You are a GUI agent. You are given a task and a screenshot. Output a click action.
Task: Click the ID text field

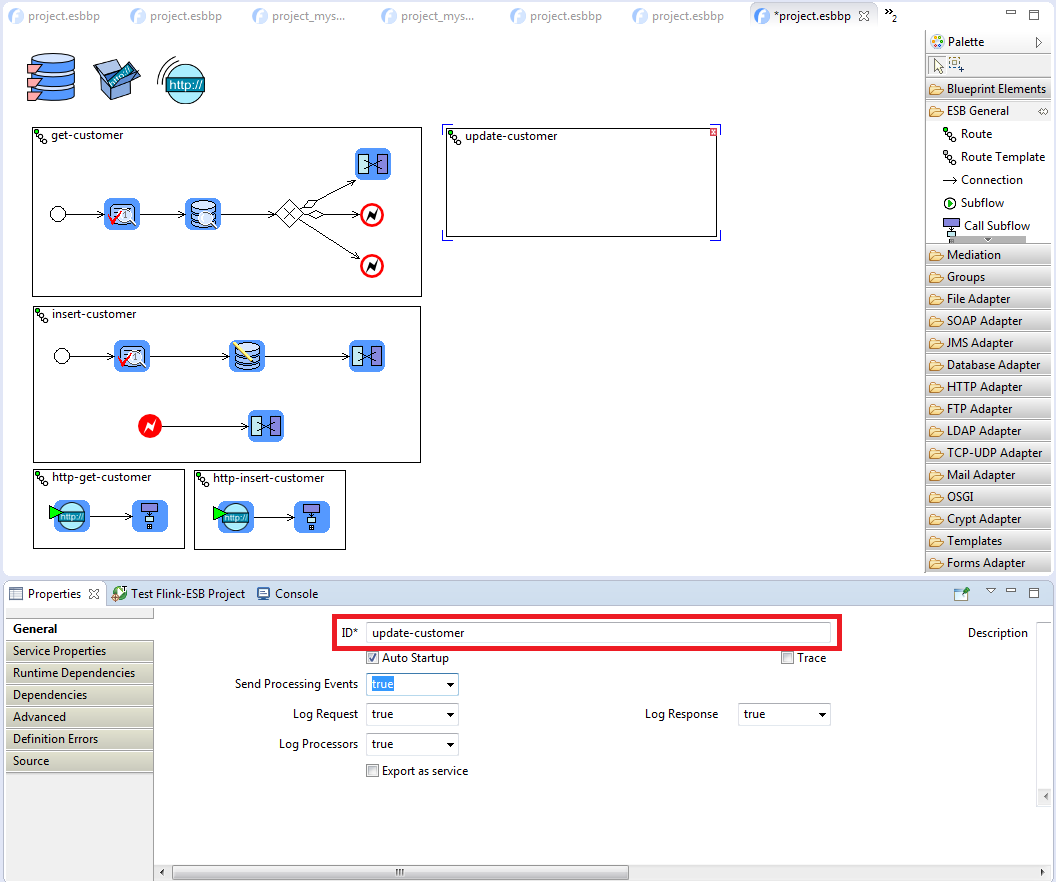pyautogui.click(x=598, y=633)
